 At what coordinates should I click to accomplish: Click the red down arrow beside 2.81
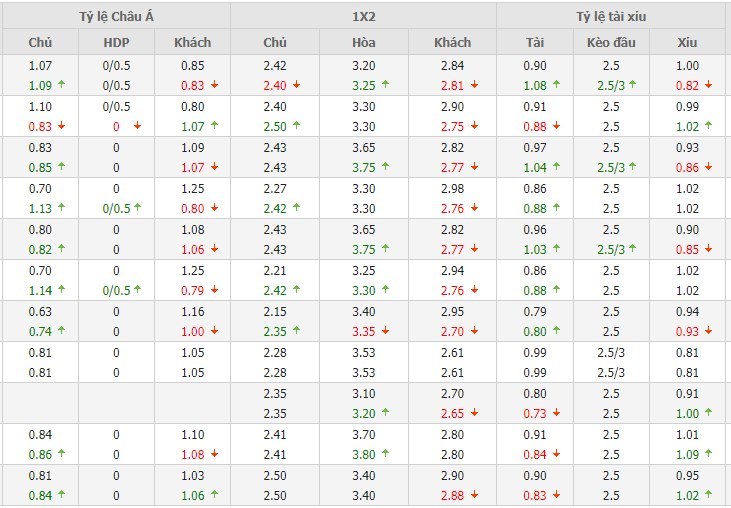click(474, 85)
